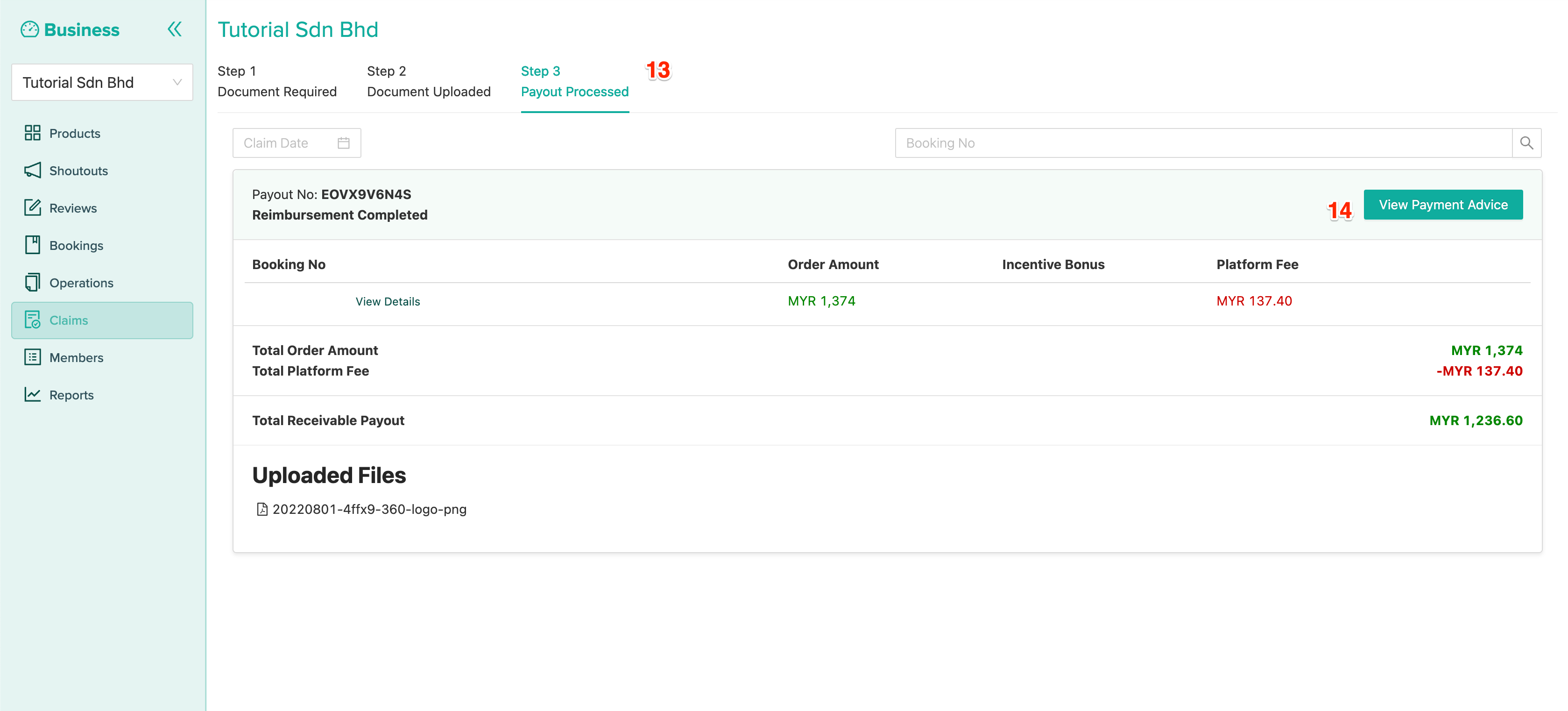The image size is (1568, 711).
Task: Focus the Booking No search field
Action: pos(1202,142)
